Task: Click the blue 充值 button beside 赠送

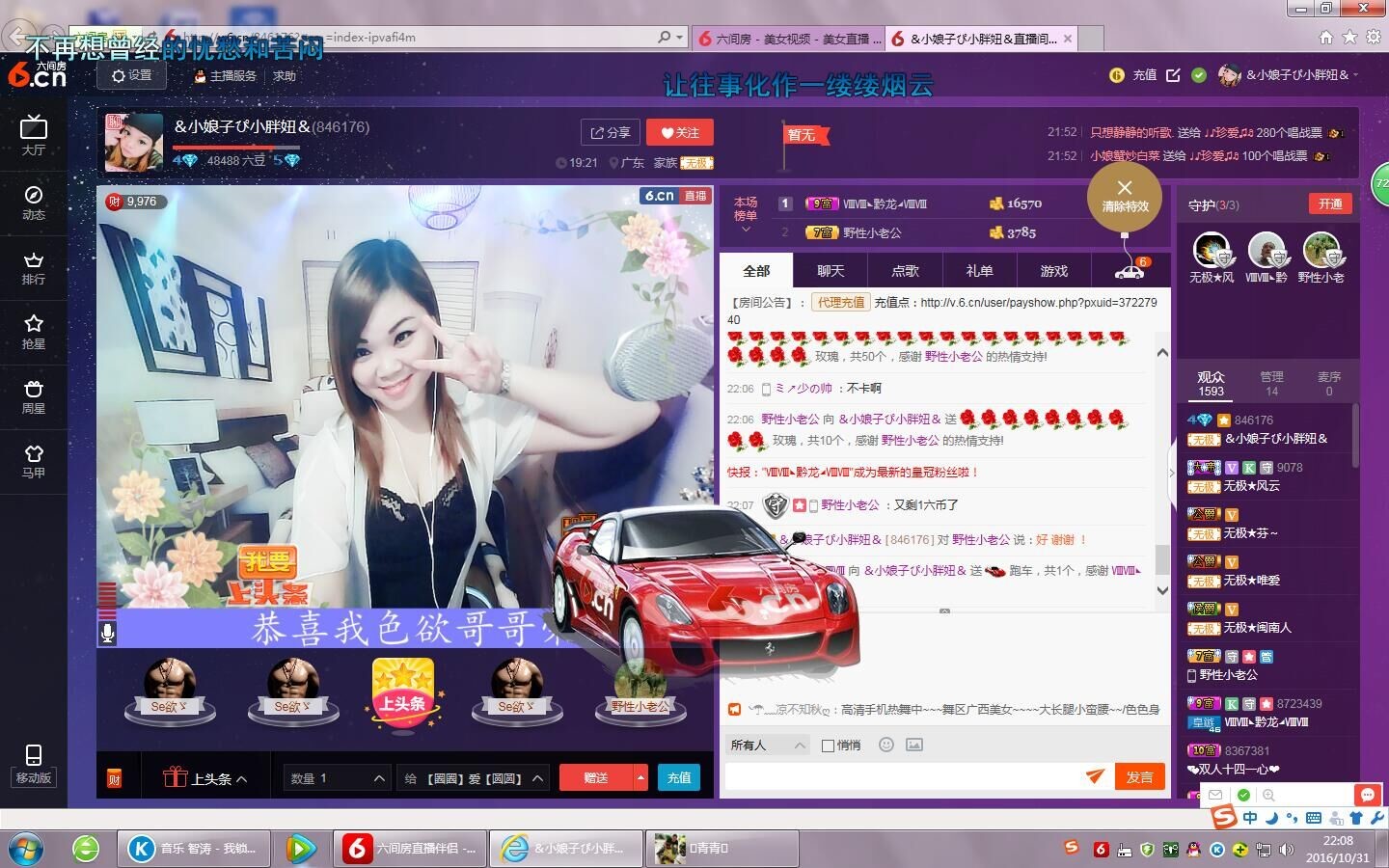Action: tap(679, 777)
